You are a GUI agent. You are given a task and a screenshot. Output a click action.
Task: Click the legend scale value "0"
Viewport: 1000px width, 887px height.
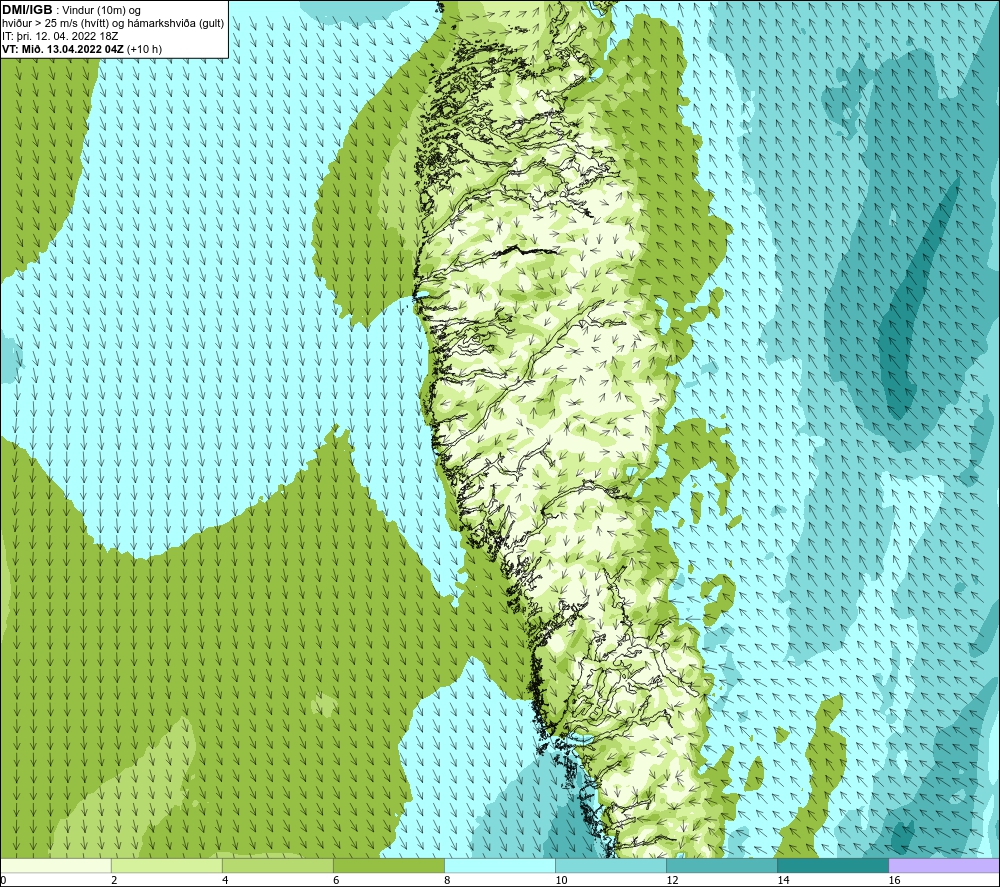coord(3,880)
